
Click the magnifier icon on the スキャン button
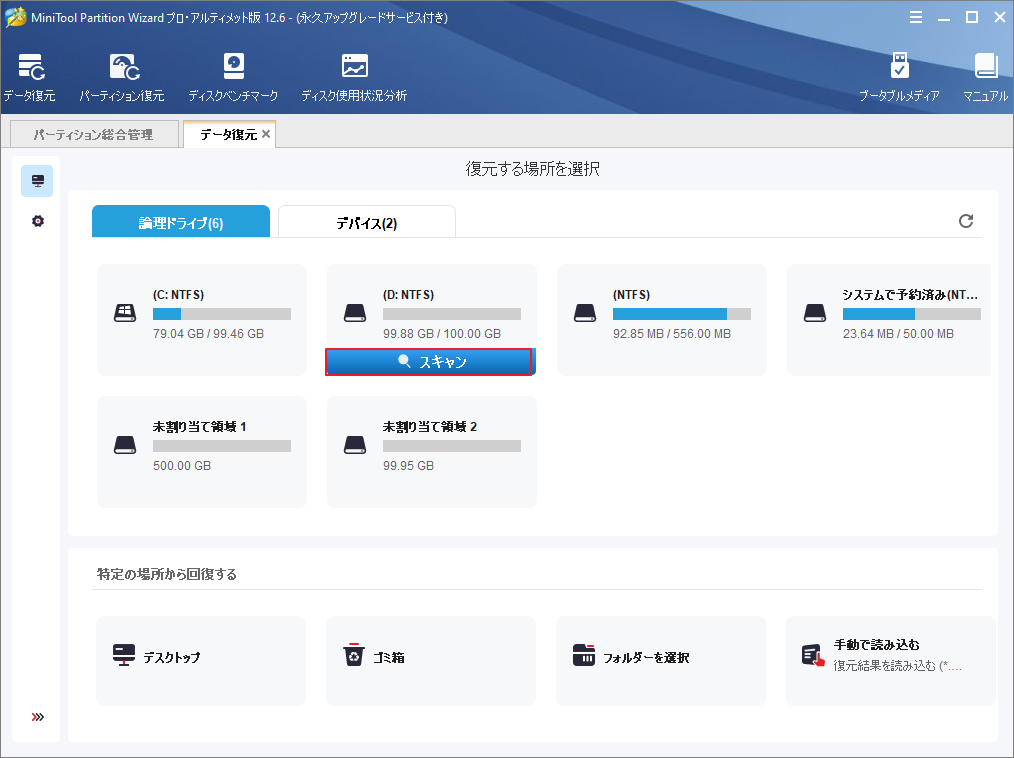tap(404, 361)
